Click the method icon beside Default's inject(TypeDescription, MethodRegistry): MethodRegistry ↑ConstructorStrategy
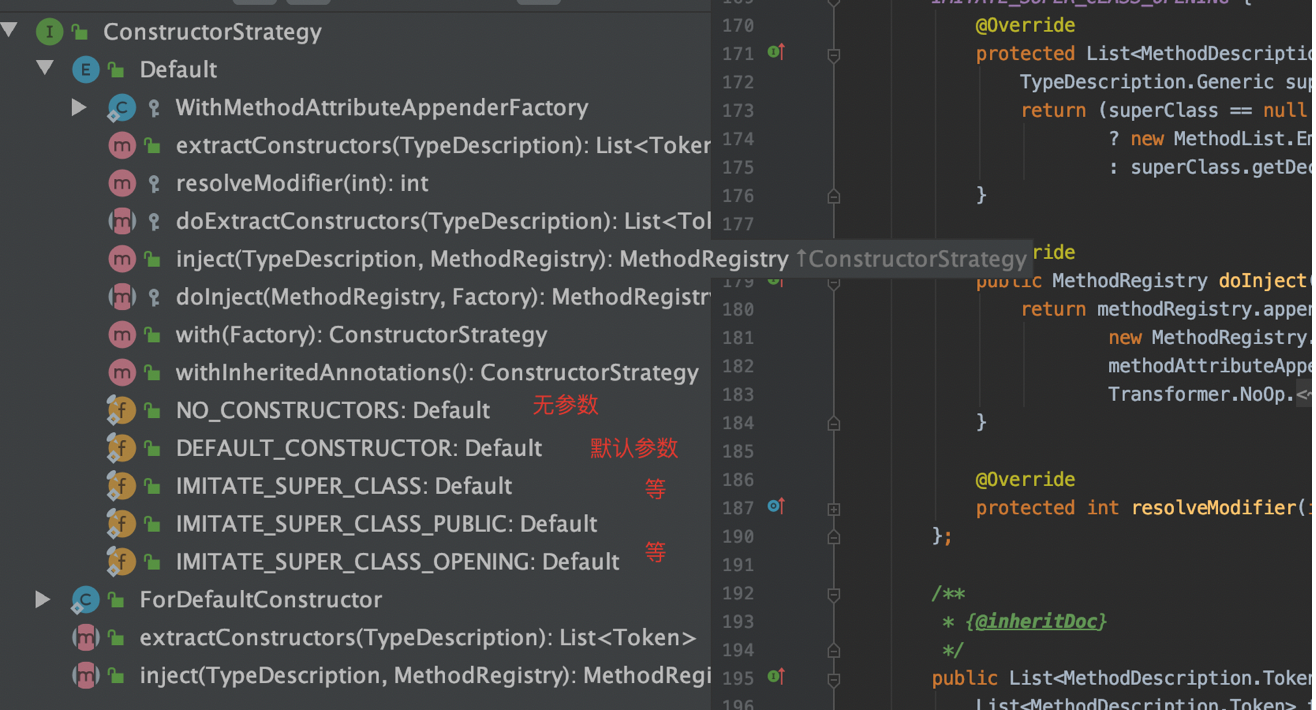This screenshot has width=1316, height=710. tap(121, 259)
